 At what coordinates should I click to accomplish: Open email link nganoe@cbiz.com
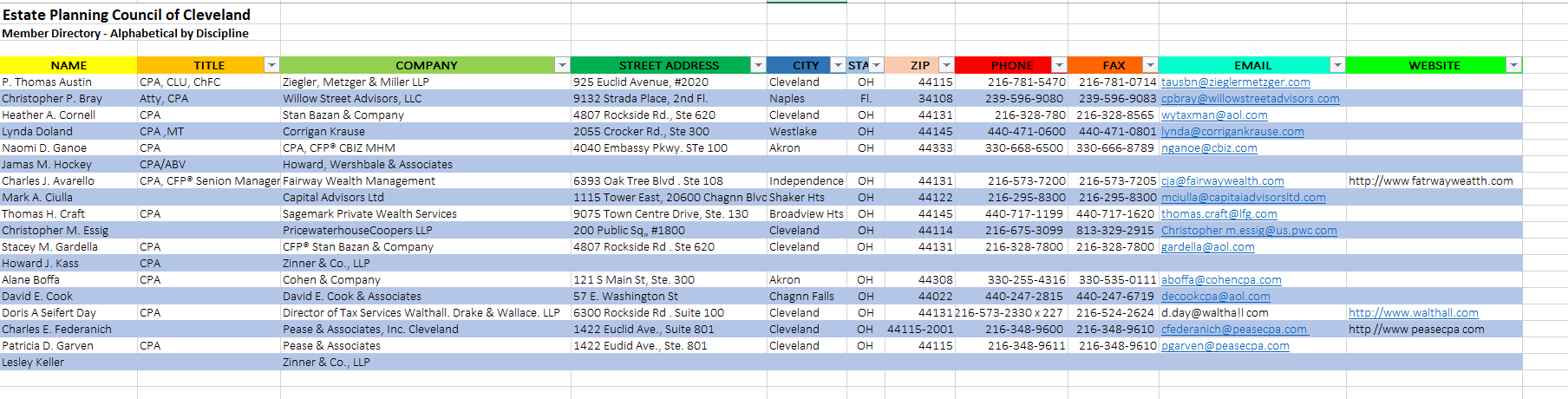click(x=1209, y=148)
